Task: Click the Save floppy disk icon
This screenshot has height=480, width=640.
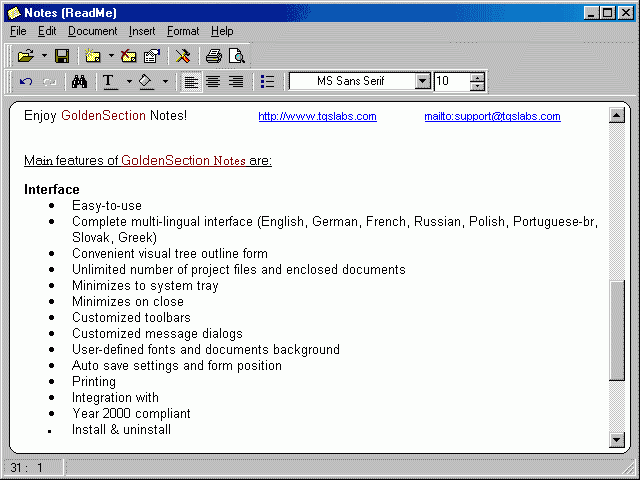Action: click(62, 56)
